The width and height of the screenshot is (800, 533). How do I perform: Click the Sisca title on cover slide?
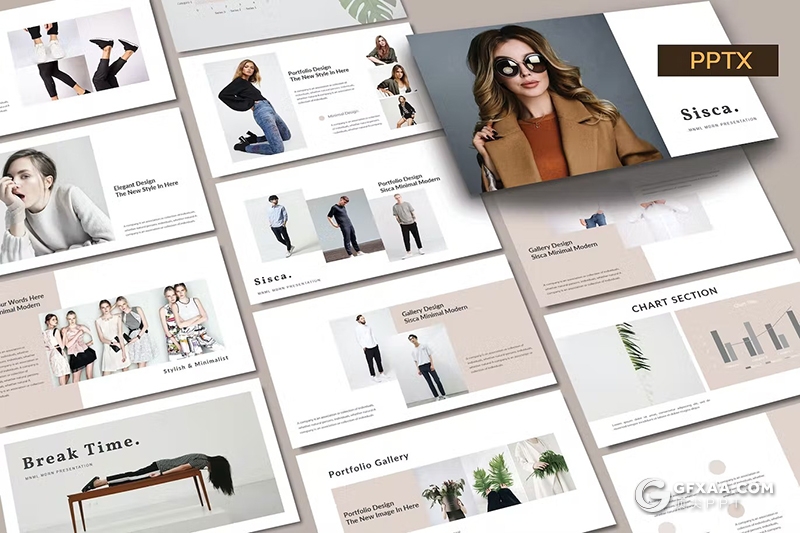(x=710, y=113)
